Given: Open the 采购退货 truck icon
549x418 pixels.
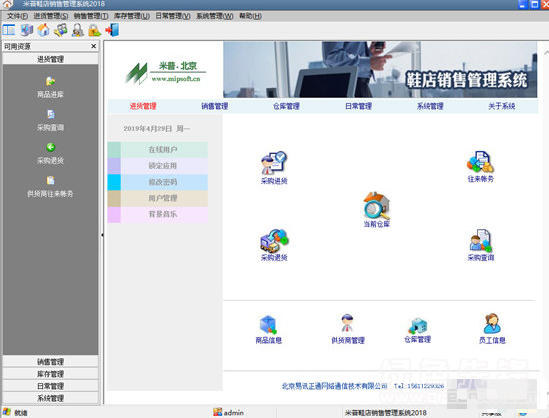Looking at the screenshot, I should (x=274, y=241).
